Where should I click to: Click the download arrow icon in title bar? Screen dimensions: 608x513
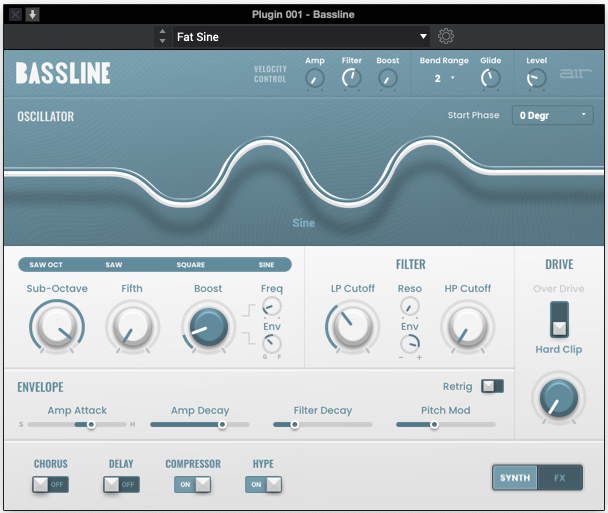pyautogui.click(x=33, y=15)
